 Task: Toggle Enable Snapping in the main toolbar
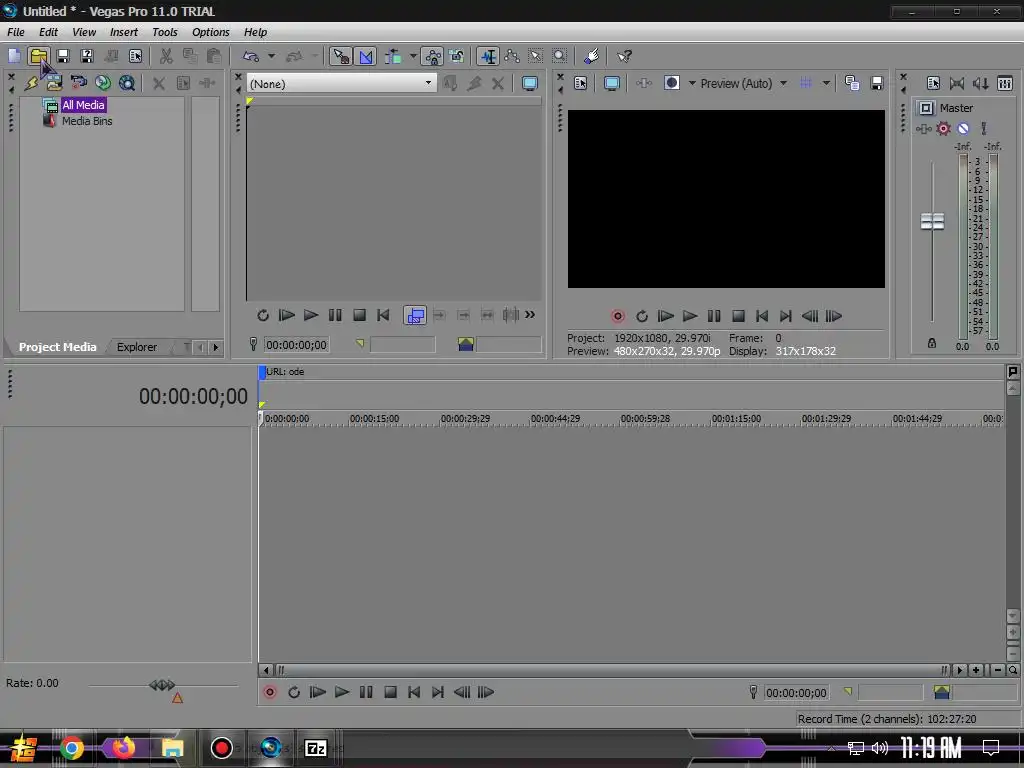(x=341, y=56)
